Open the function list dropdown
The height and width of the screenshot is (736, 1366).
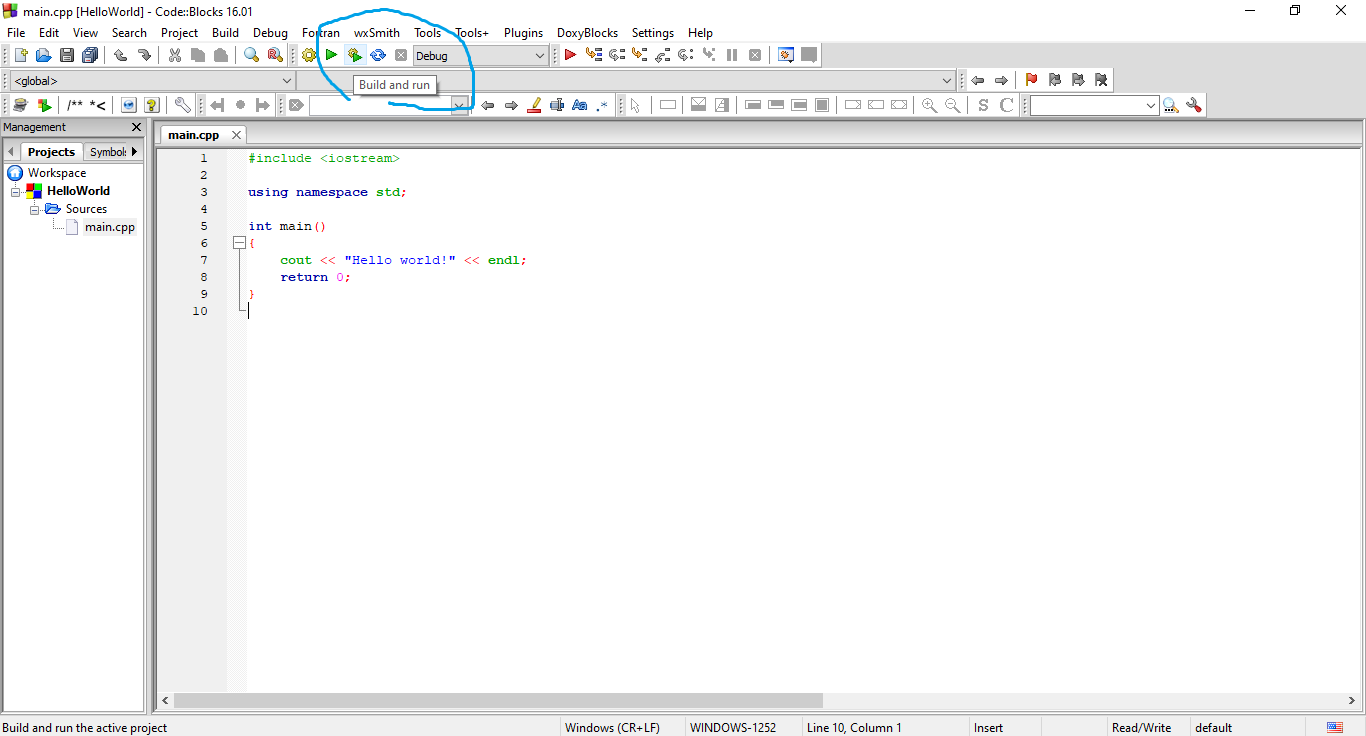click(x=626, y=80)
